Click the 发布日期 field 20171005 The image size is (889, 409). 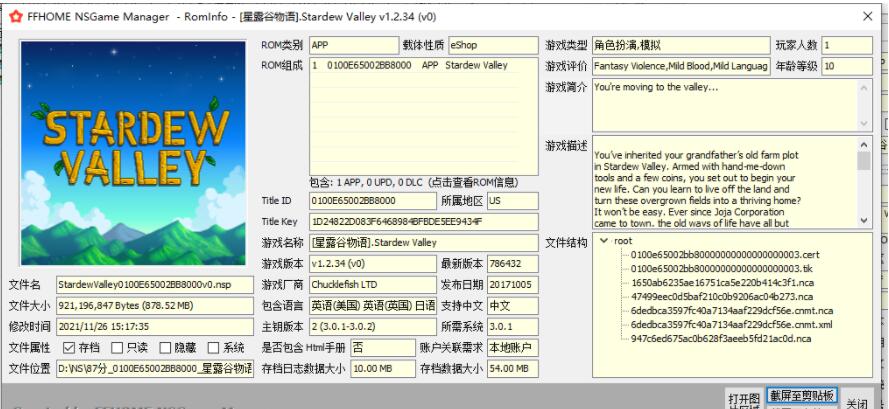[513, 284]
